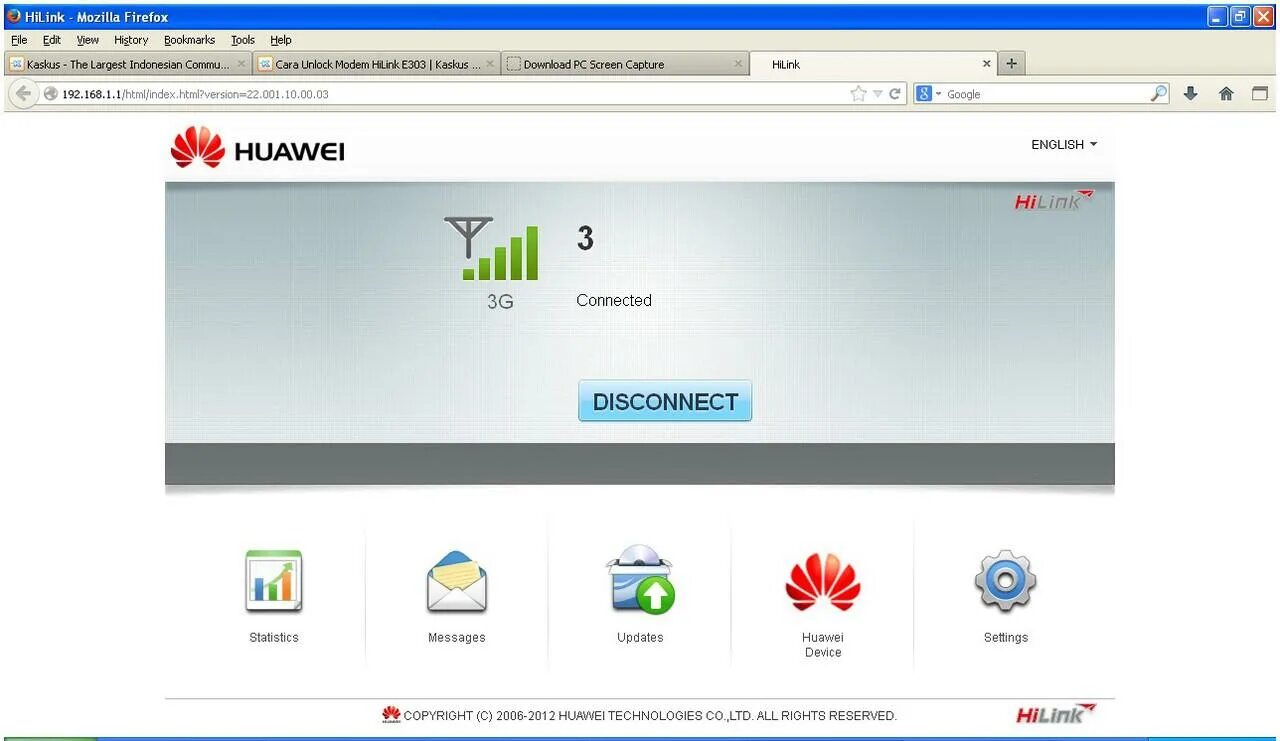Close the Cara Unlock Modem HiLink tab
1280x741 pixels.
(x=490, y=64)
